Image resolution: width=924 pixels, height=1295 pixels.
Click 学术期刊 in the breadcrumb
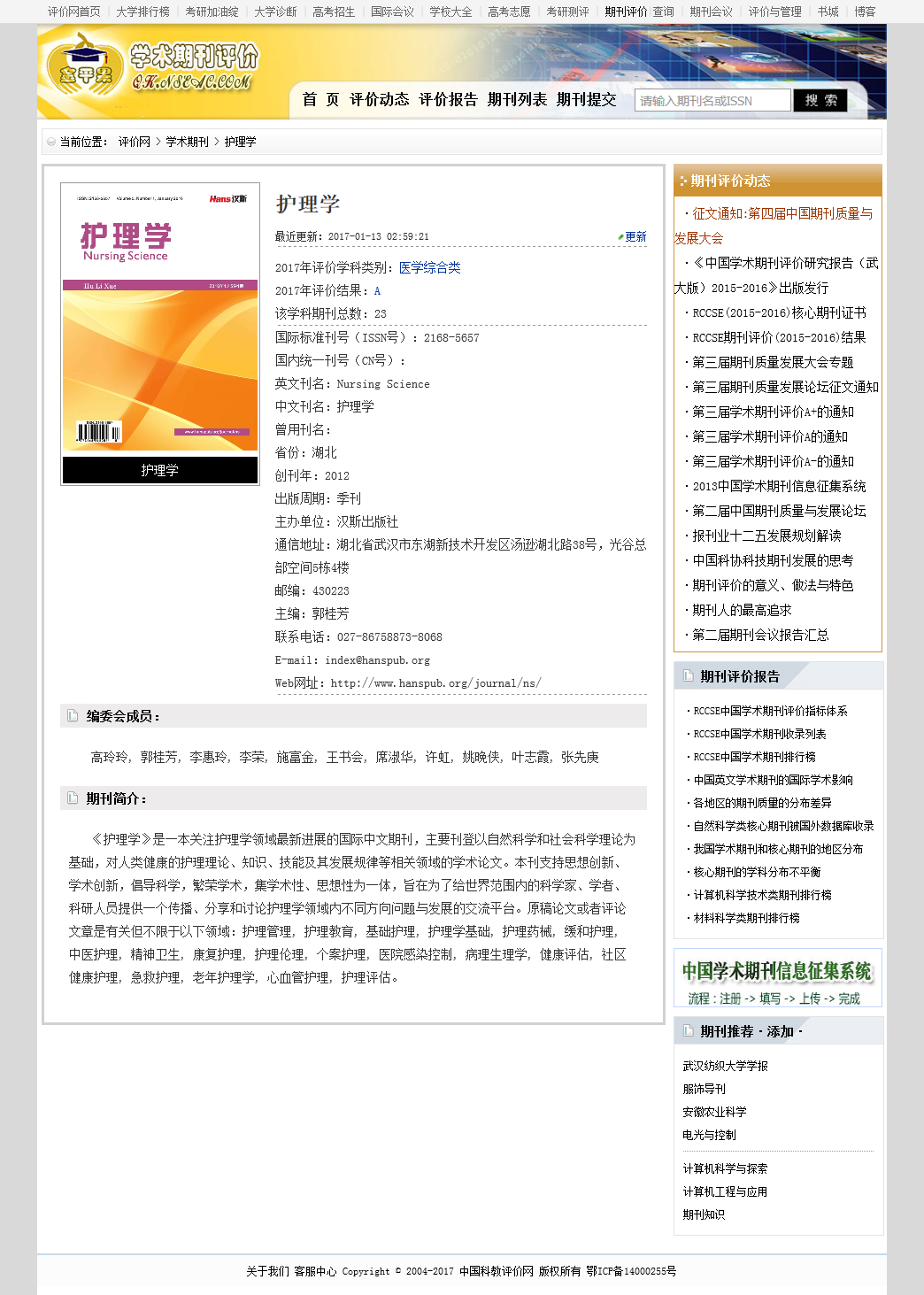pyautogui.click(x=187, y=142)
